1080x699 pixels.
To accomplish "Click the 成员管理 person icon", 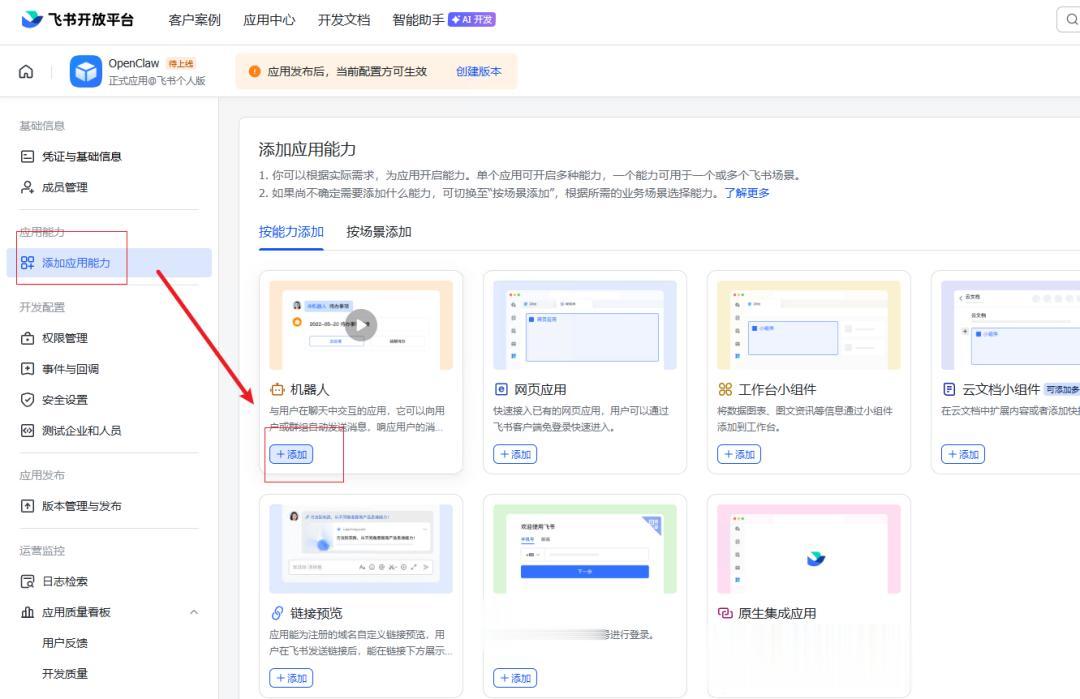I will (x=28, y=187).
